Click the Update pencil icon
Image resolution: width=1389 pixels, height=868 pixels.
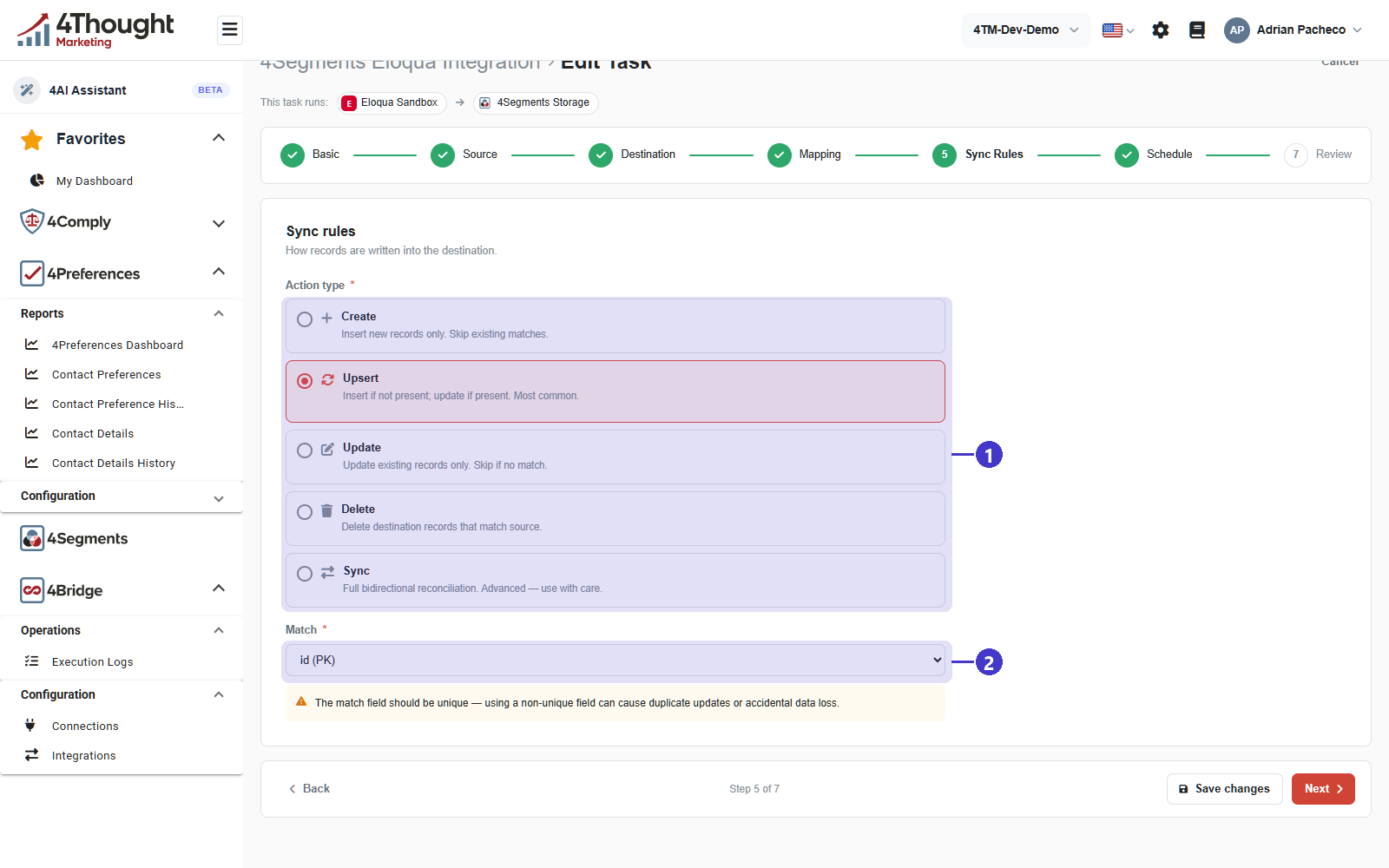point(327,450)
